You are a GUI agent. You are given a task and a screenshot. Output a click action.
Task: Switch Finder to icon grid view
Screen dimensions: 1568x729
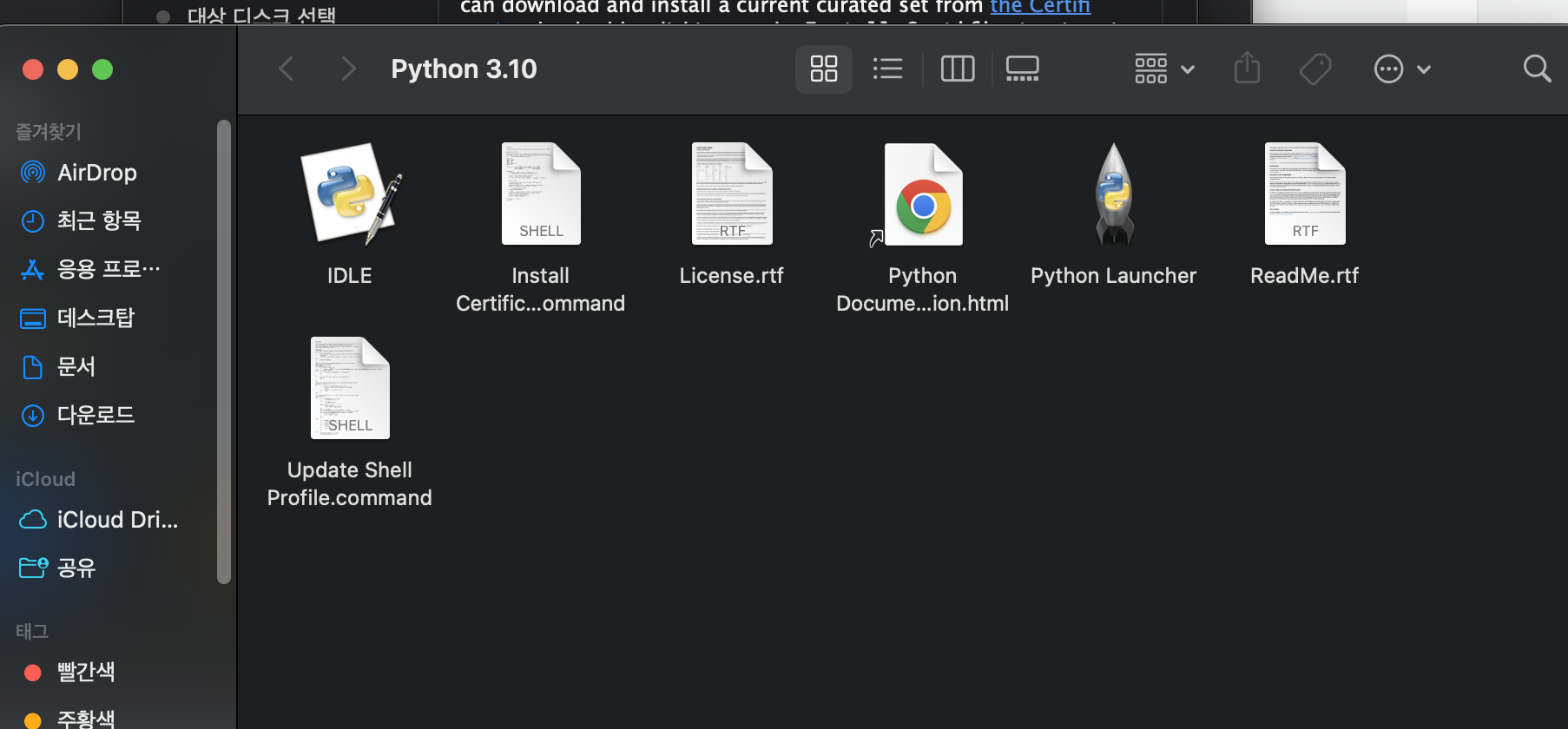[x=824, y=69]
